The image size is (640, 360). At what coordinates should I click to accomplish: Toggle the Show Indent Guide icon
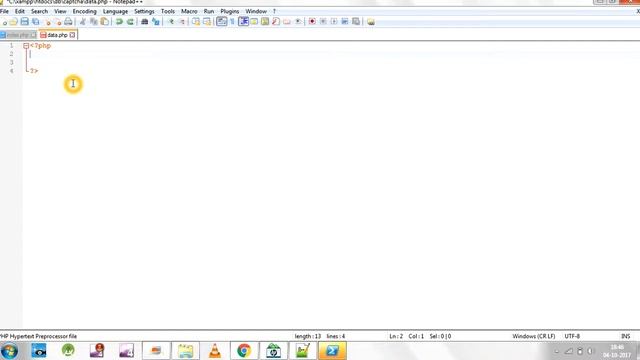point(244,22)
